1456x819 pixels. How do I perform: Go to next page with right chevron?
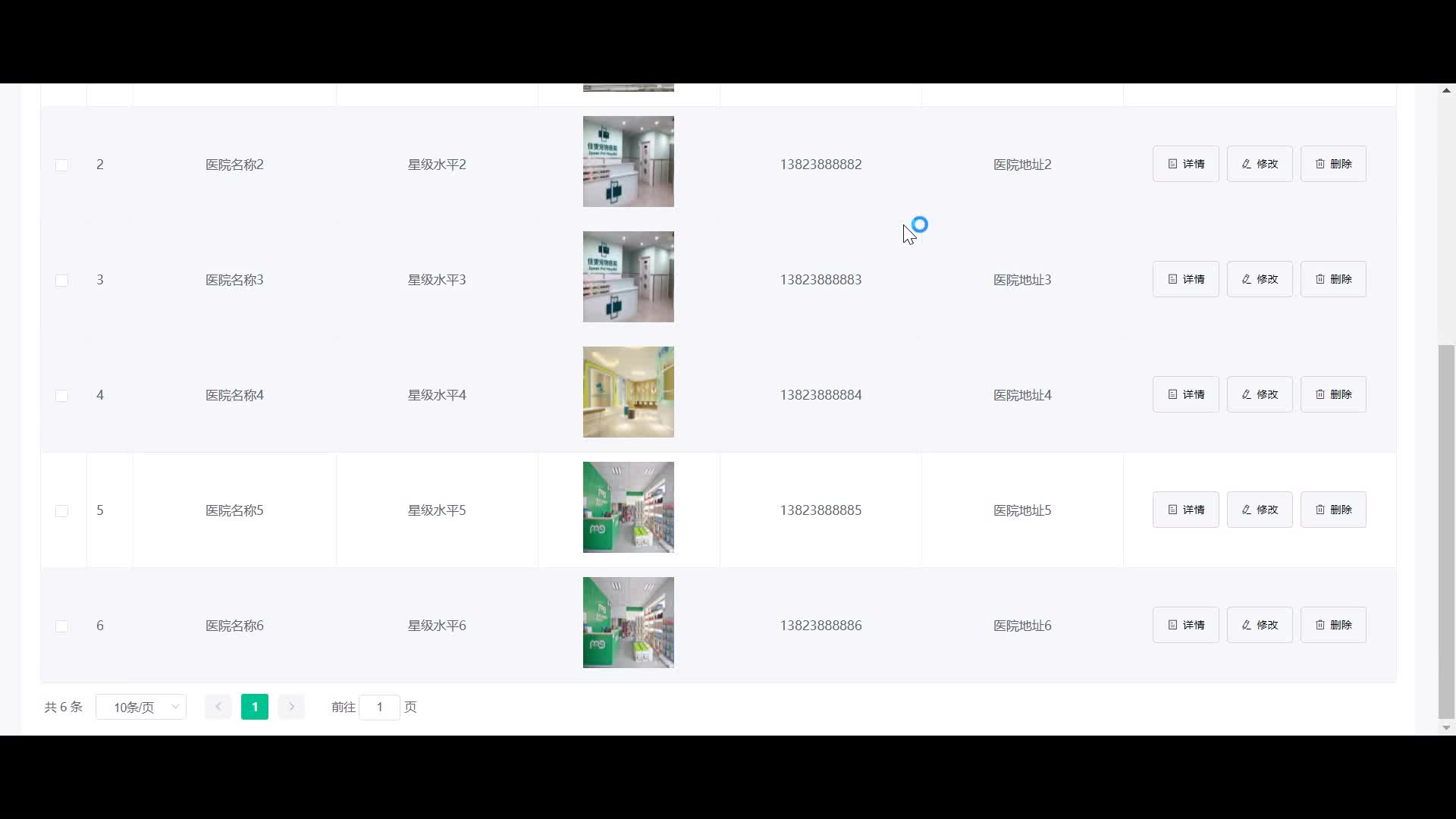[291, 707]
